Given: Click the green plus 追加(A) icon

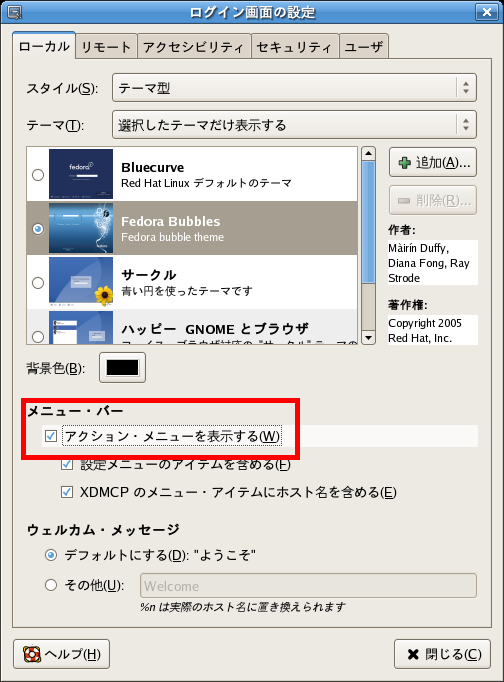Looking at the screenshot, I should point(404,163).
